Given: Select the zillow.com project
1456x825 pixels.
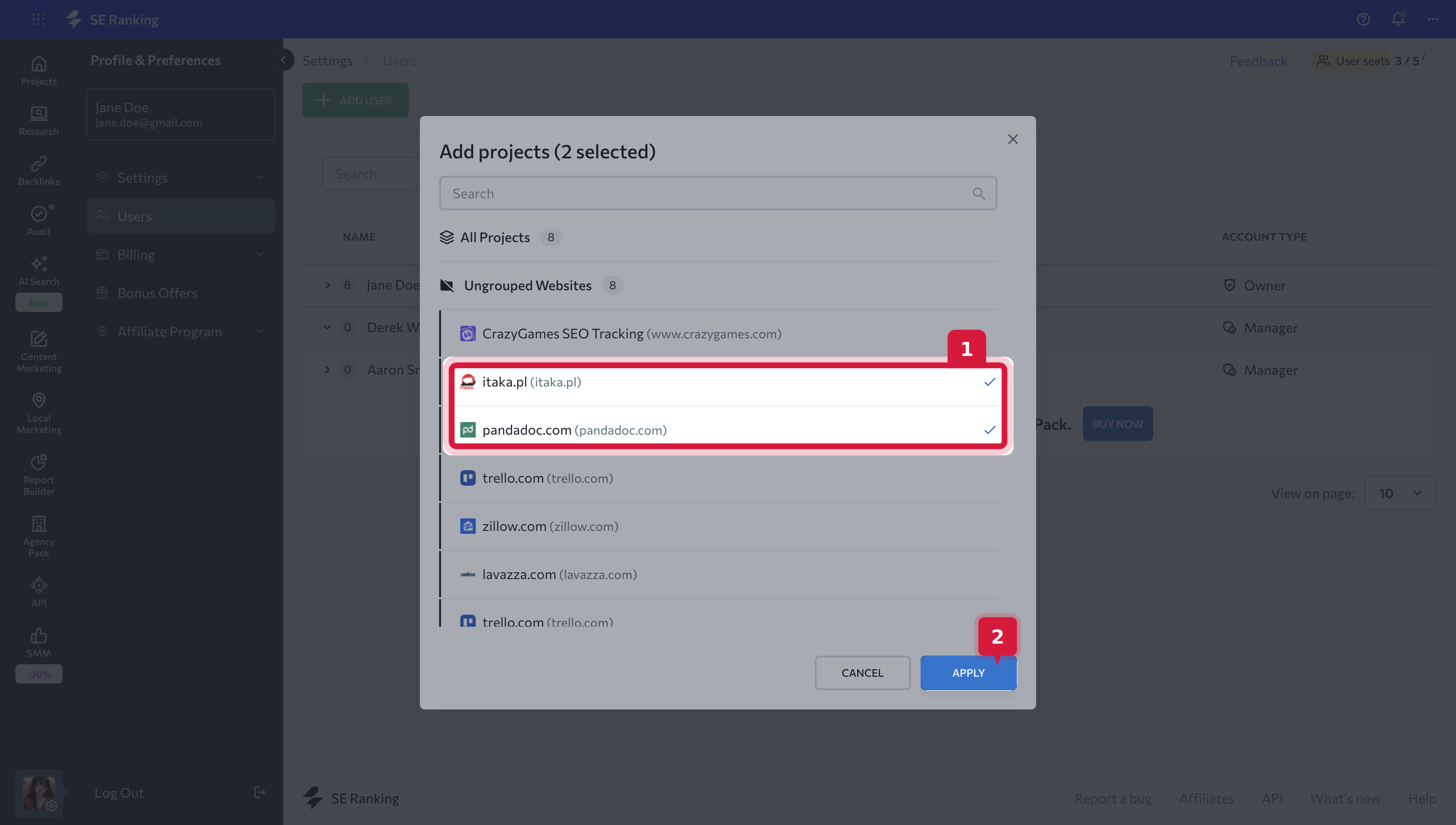Looking at the screenshot, I should point(718,526).
